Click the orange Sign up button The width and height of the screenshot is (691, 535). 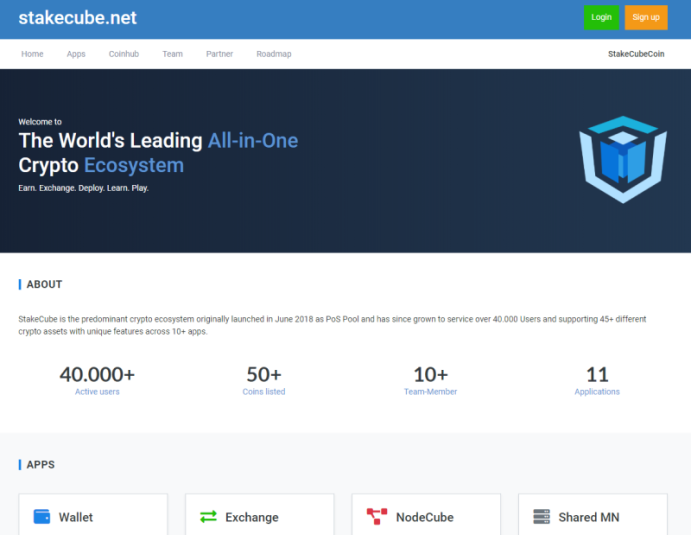646,17
